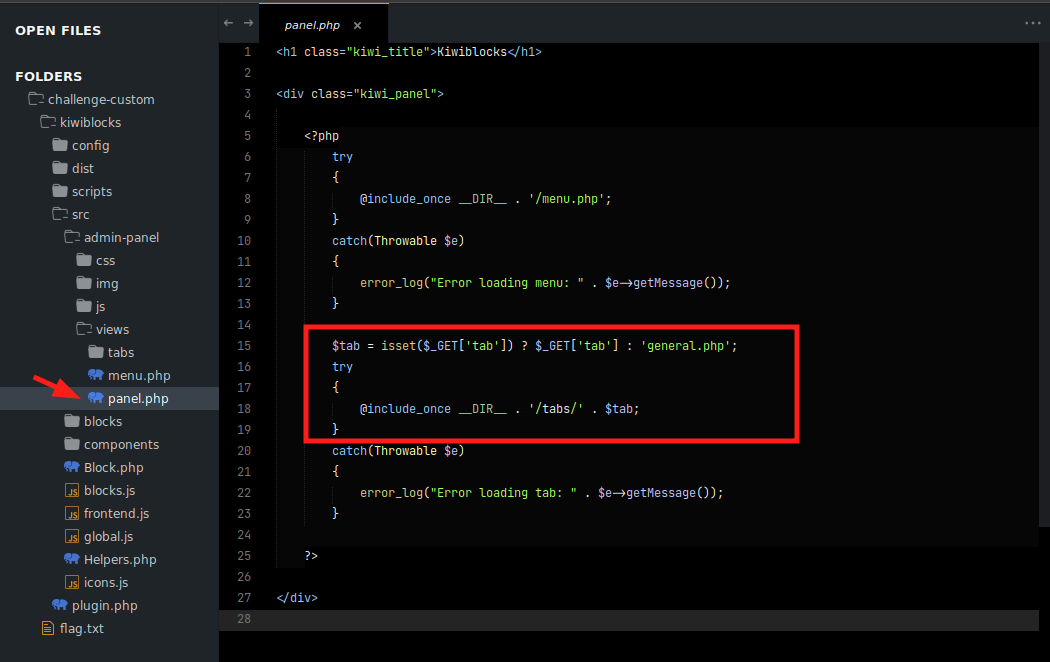
Task: Place cursor on '/menu.php' string
Action: (x=567, y=199)
